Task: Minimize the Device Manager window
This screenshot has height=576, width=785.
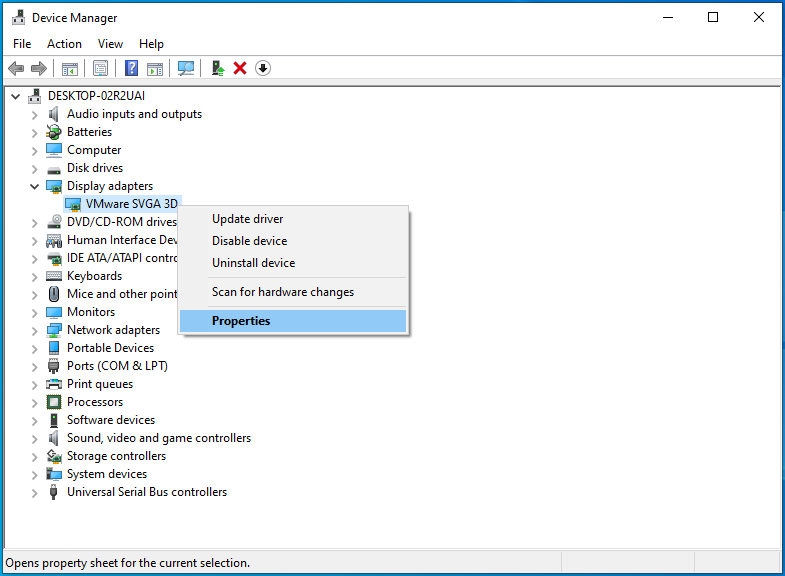Action: click(x=668, y=18)
